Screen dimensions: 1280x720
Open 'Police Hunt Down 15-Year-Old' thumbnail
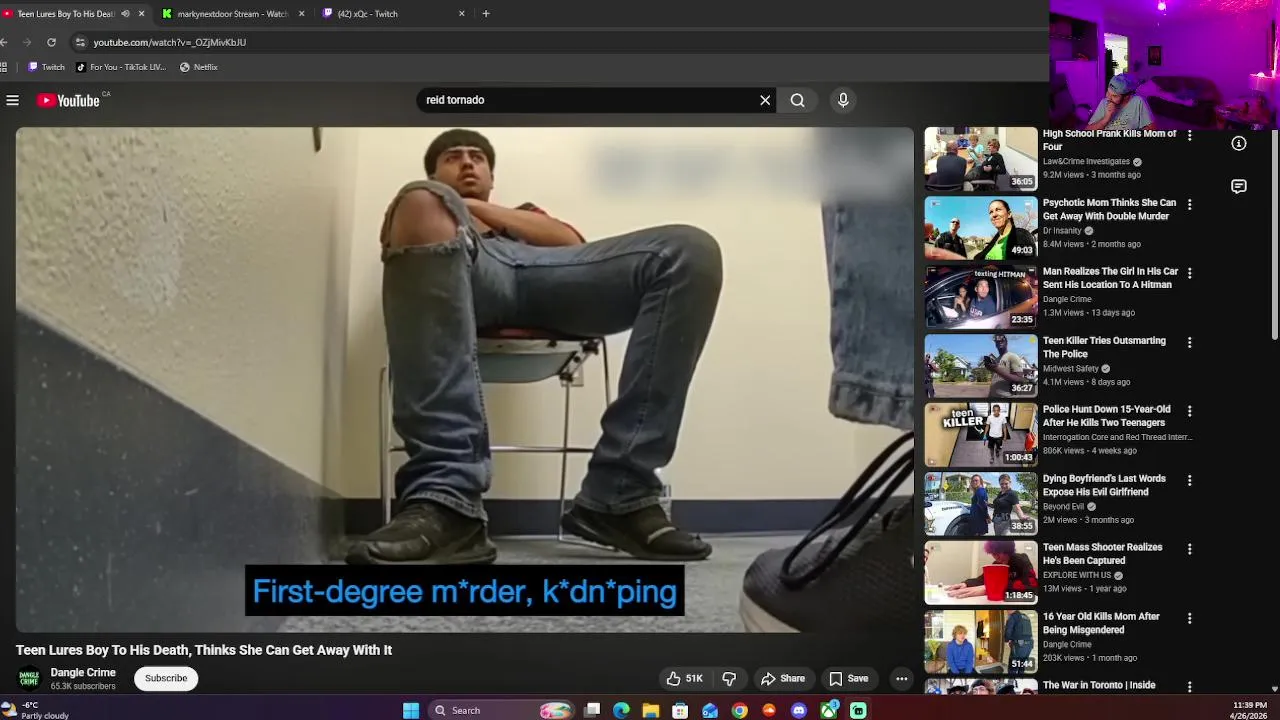point(981,435)
